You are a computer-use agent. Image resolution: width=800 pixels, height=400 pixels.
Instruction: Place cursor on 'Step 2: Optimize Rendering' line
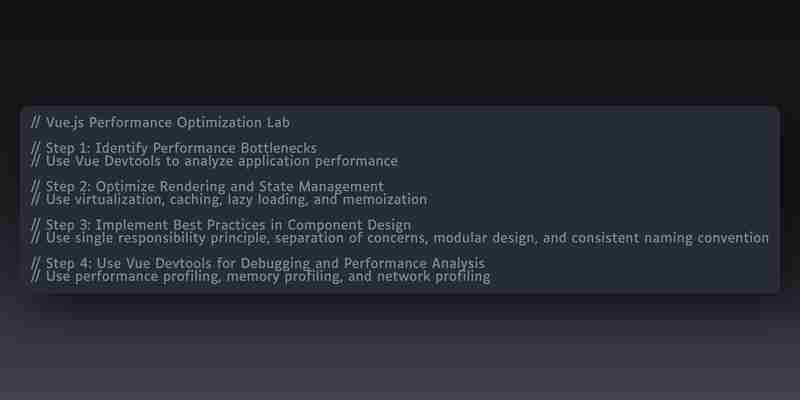[208, 187]
